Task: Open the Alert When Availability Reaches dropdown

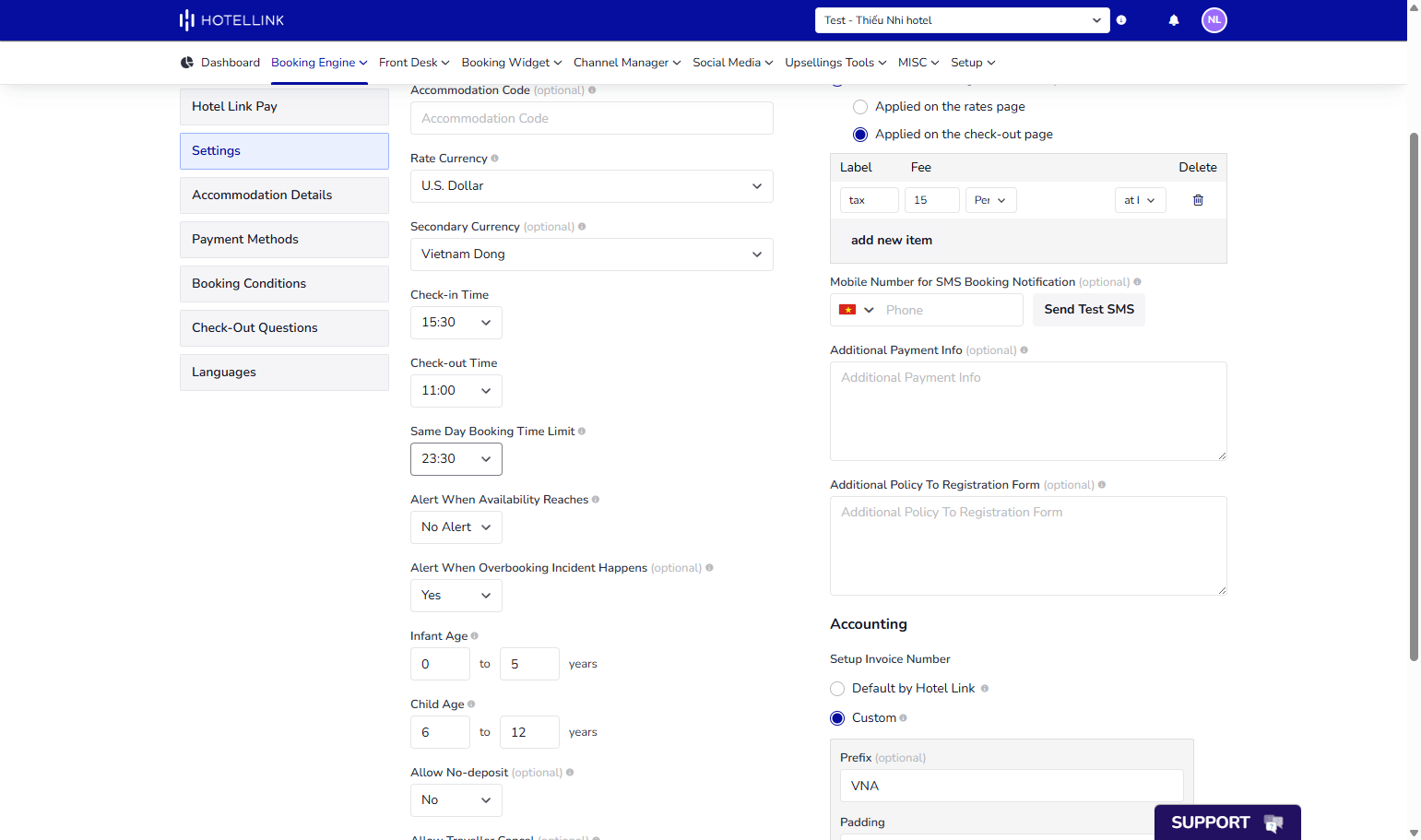Action: coord(456,527)
